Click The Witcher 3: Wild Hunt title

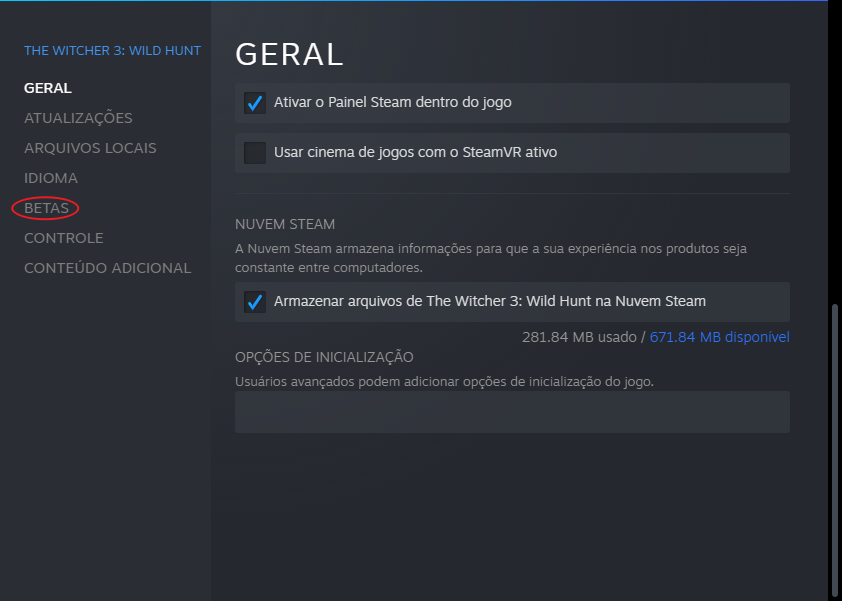[112, 51]
